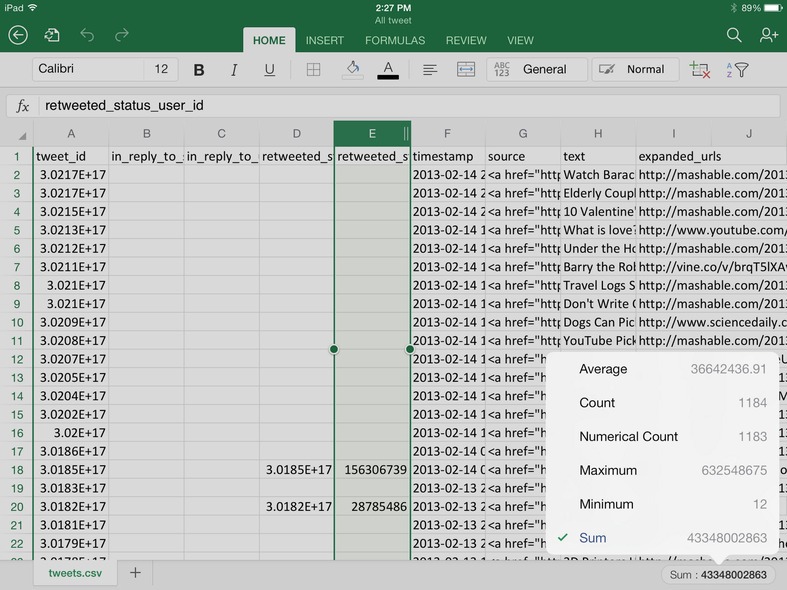The image size is (787, 590).
Task: Open the Normal cell styles dropdown
Action: pyautogui.click(x=634, y=70)
